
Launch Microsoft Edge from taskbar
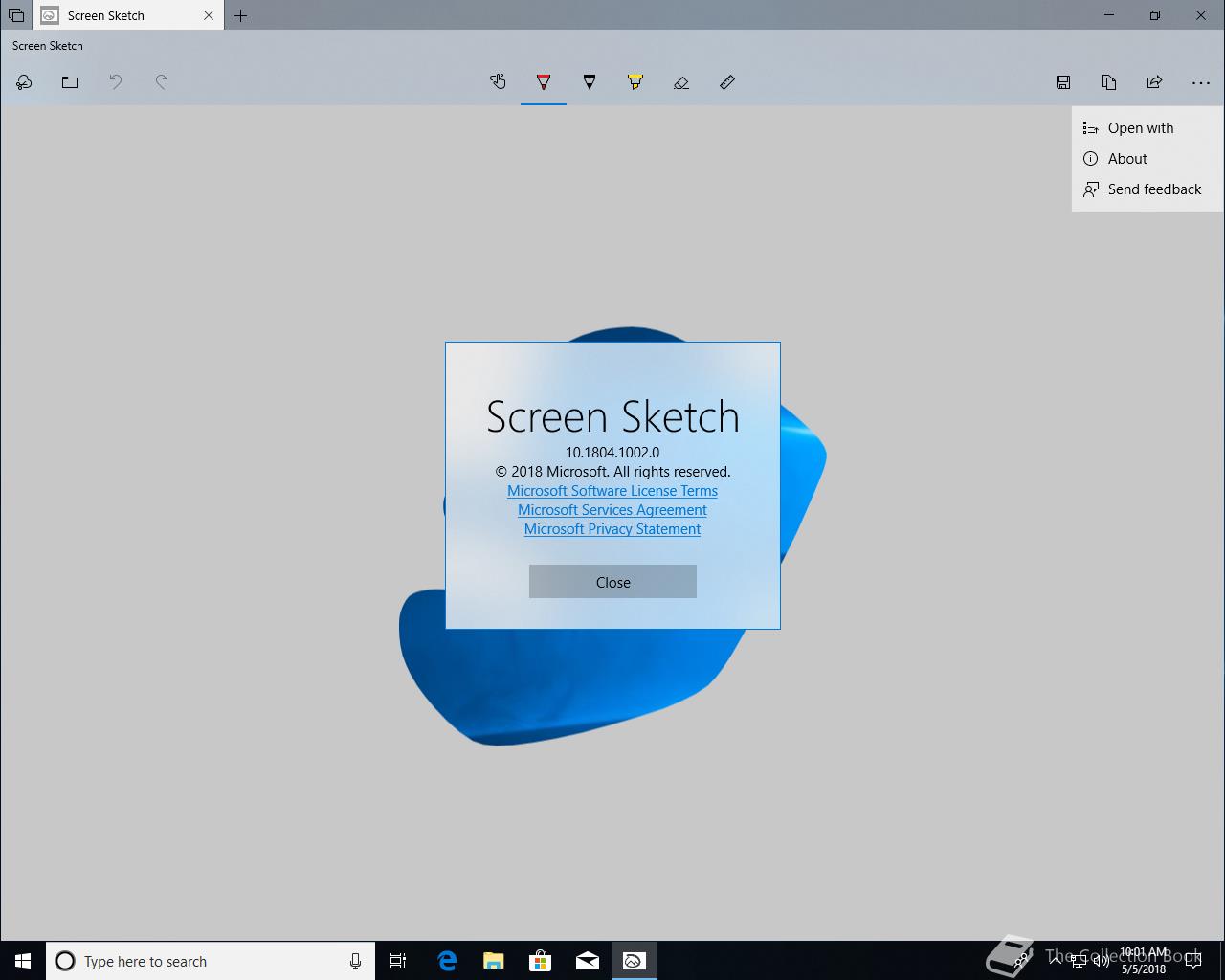[447, 961]
